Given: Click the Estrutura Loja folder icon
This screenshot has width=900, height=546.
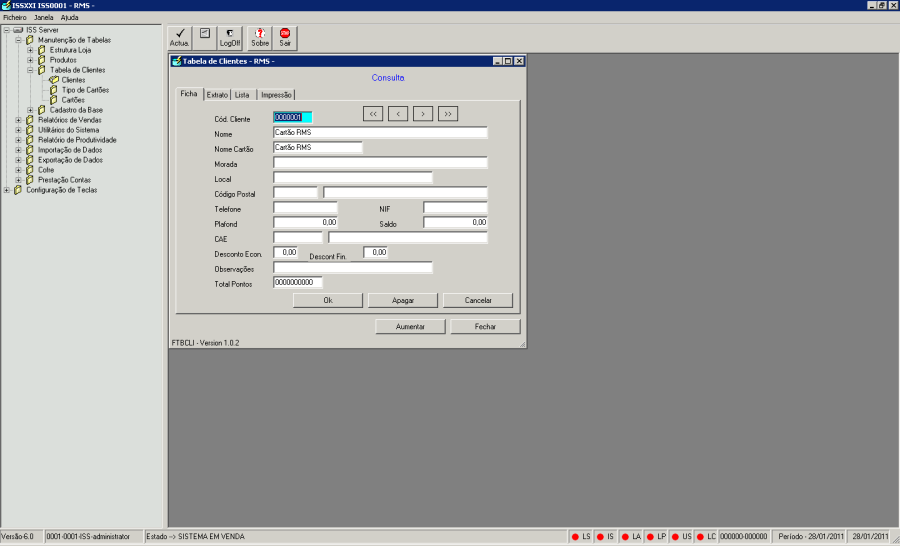Looking at the screenshot, I should coord(41,50).
